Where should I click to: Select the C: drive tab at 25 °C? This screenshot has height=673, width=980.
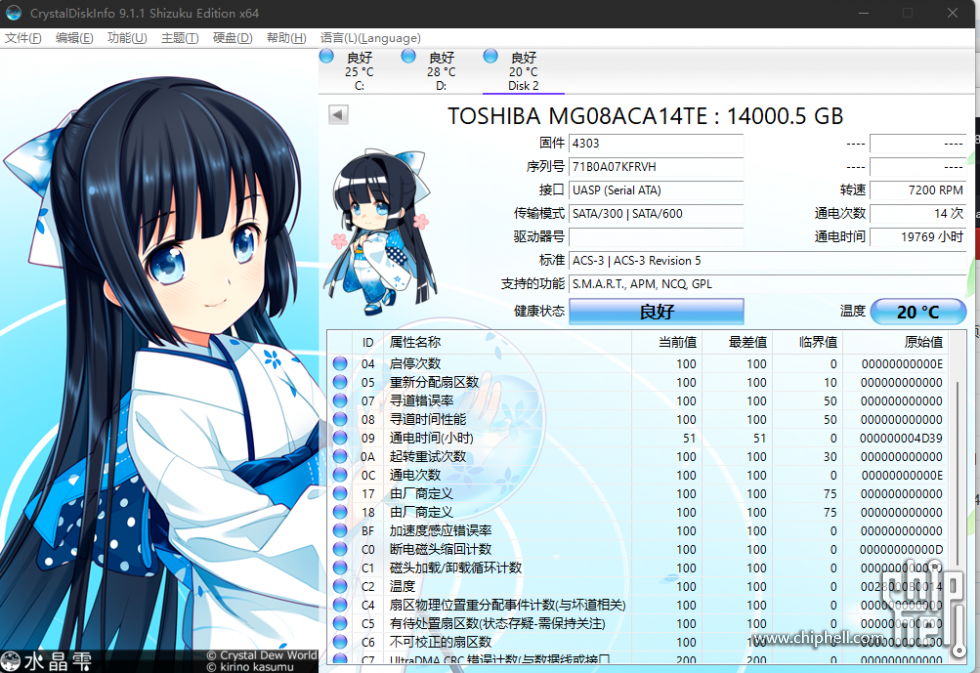[x=359, y=71]
